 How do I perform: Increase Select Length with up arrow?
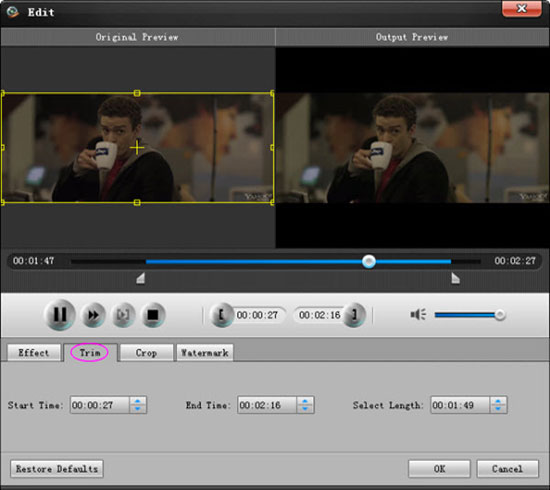[x=498, y=401]
